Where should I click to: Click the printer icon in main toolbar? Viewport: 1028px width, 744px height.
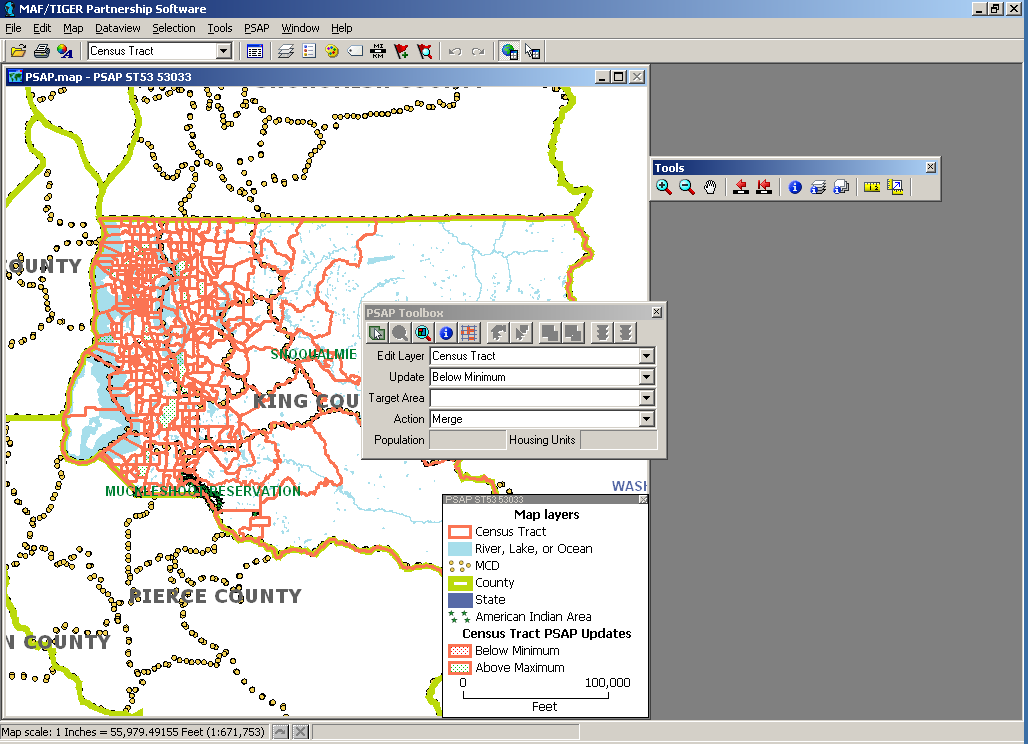click(x=41, y=51)
